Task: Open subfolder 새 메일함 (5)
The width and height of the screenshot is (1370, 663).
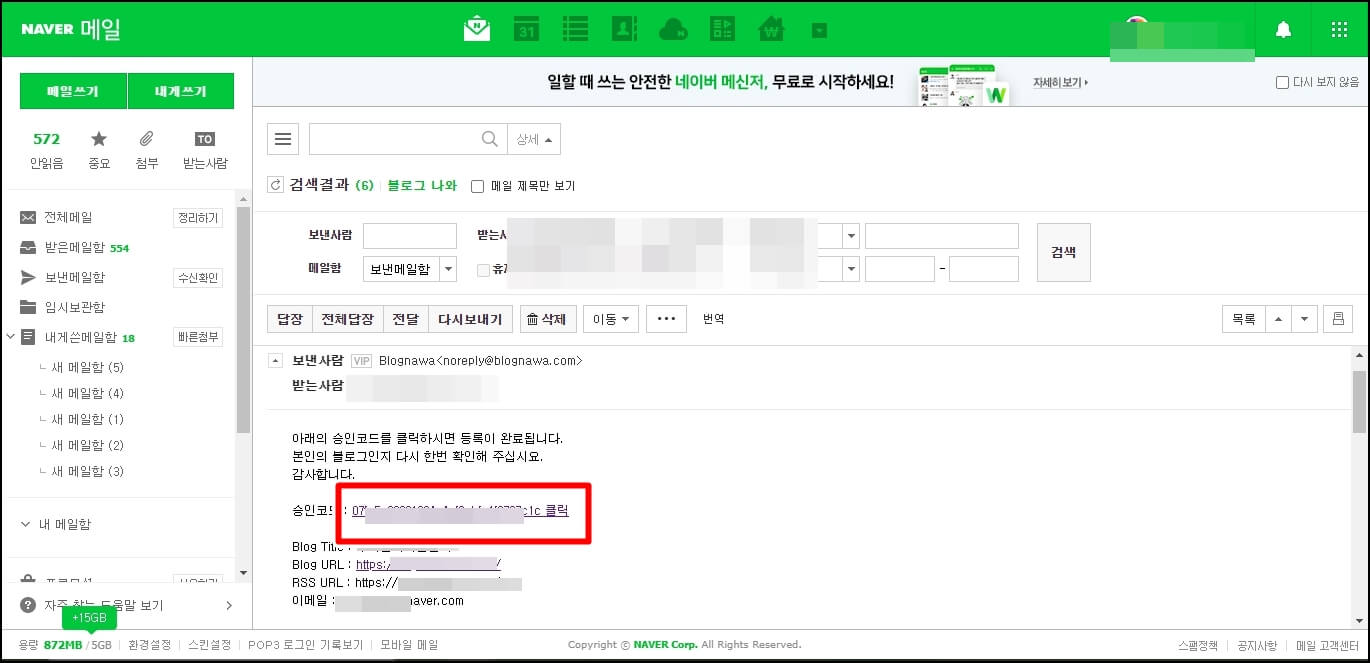Action: click(87, 367)
